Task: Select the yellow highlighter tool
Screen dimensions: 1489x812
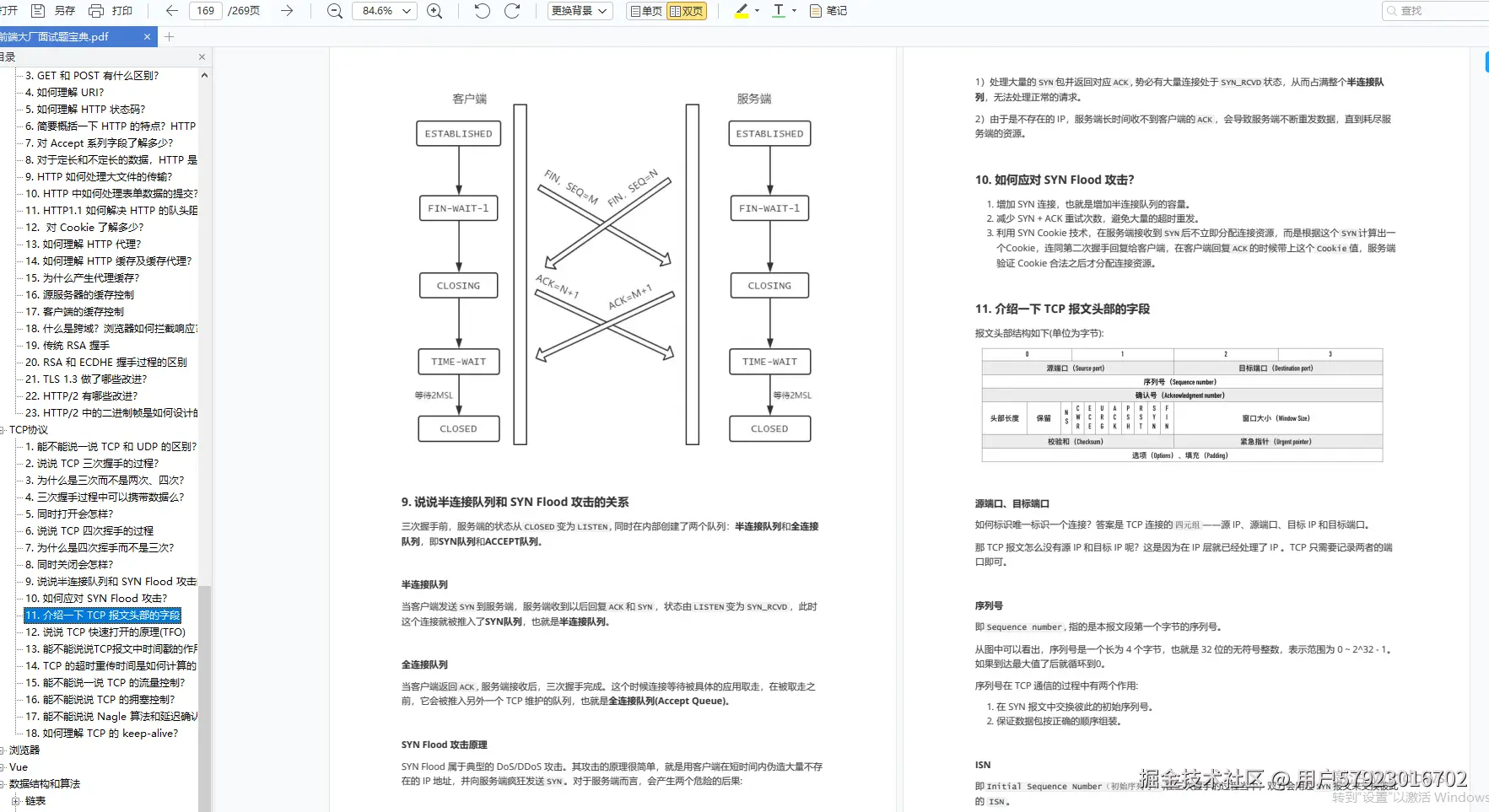Action: (742, 11)
